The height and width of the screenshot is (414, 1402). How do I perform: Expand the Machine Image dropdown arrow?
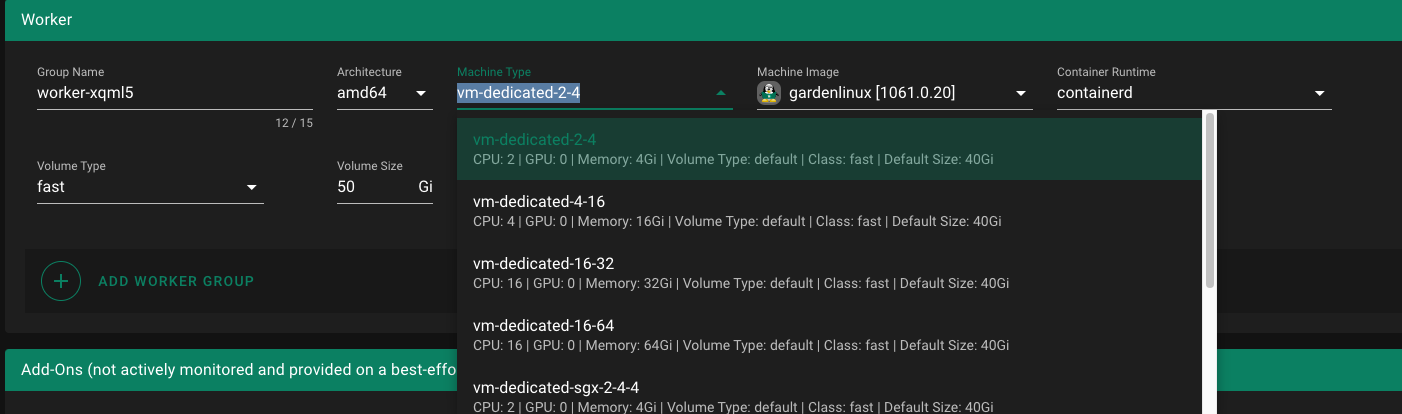pyautogui.click(x=1021, y=94)
